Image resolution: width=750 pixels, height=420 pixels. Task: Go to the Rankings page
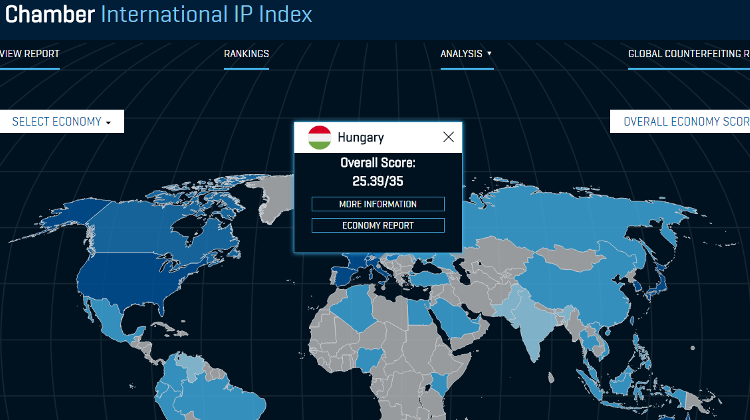[246, 54]
